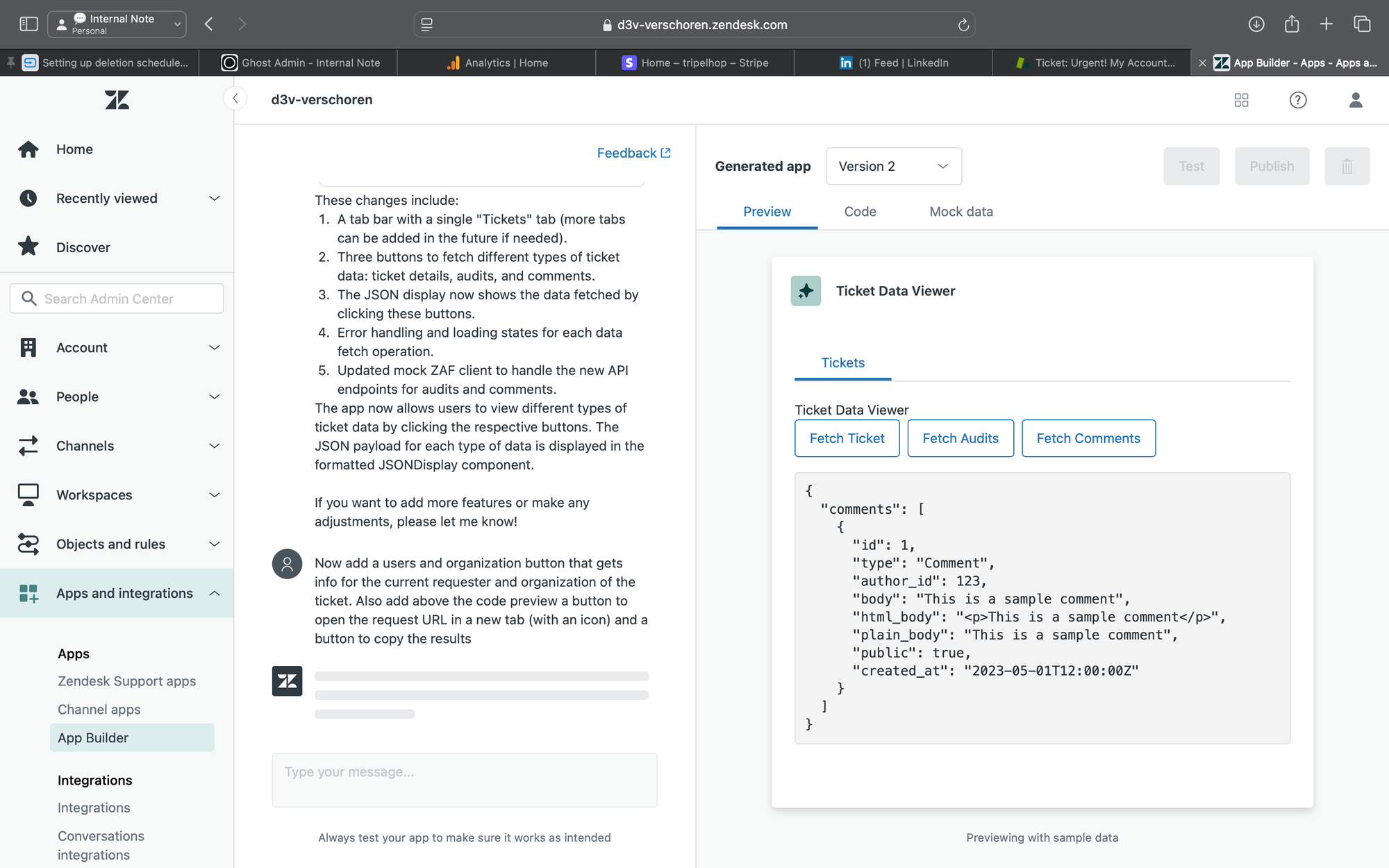This screenshot has height=868, width=1389.
Task: Reload page via Safari refresh icon
Action: click(x=963, y=25)
